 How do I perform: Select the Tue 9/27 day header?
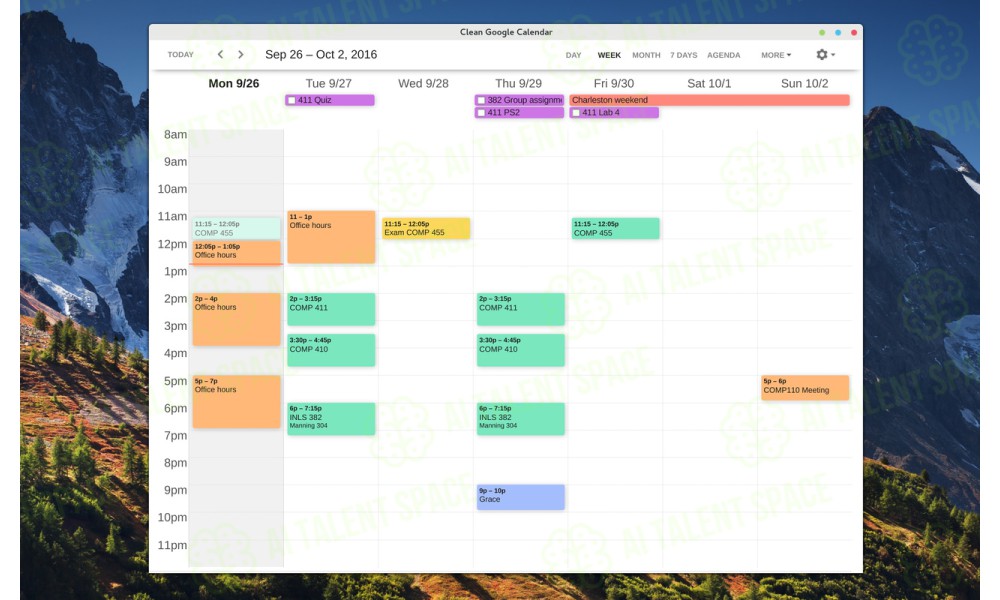click(328, 84)
